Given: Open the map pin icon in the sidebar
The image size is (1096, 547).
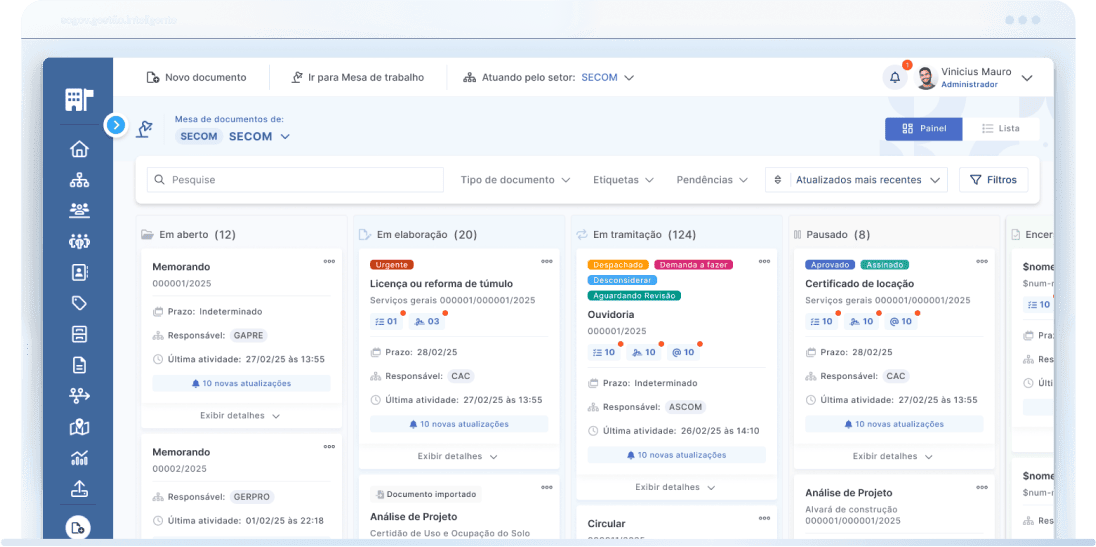Looking at the screenshot, I should pyautogui.click(x=79, y=426).
